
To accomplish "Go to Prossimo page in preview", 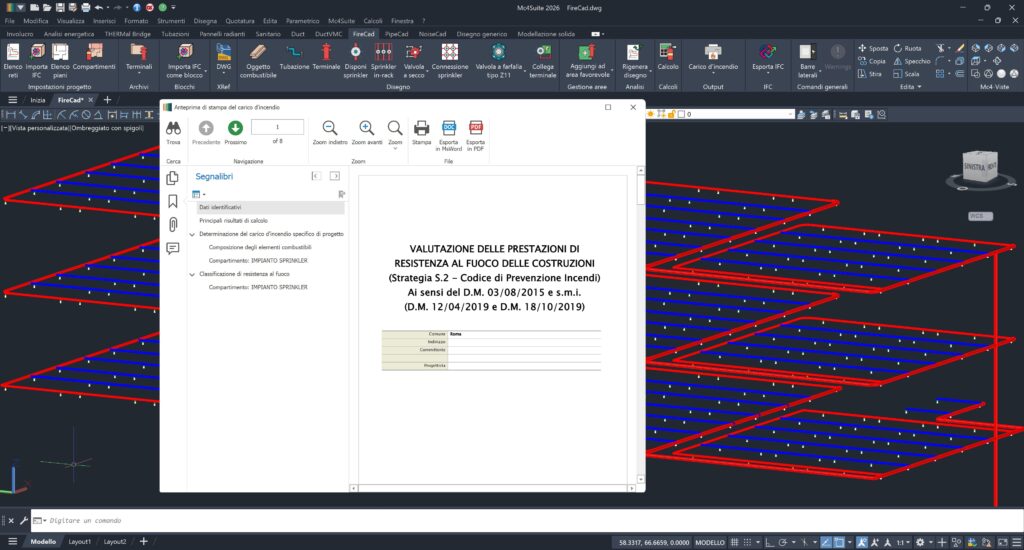I will [235, 133].
